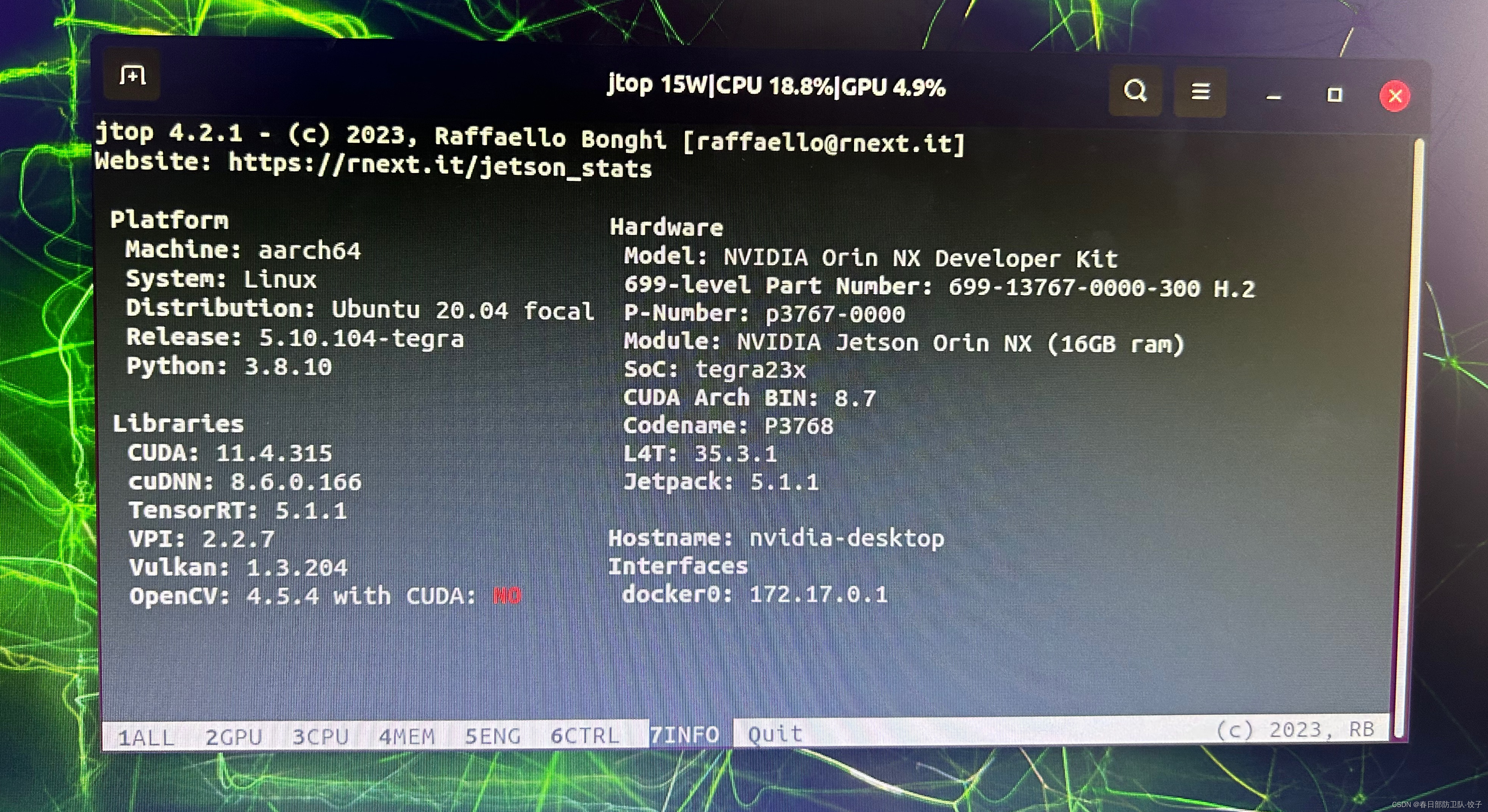The height and width of the screenshot is (812, 1488).
Task: Click Quit in the jtop bottom bar
Action: click(x=775, y=734)
